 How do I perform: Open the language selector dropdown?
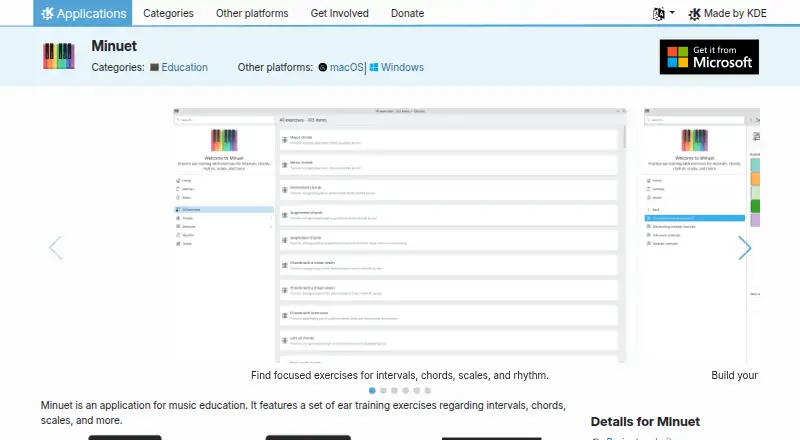[x=663, y=13]
